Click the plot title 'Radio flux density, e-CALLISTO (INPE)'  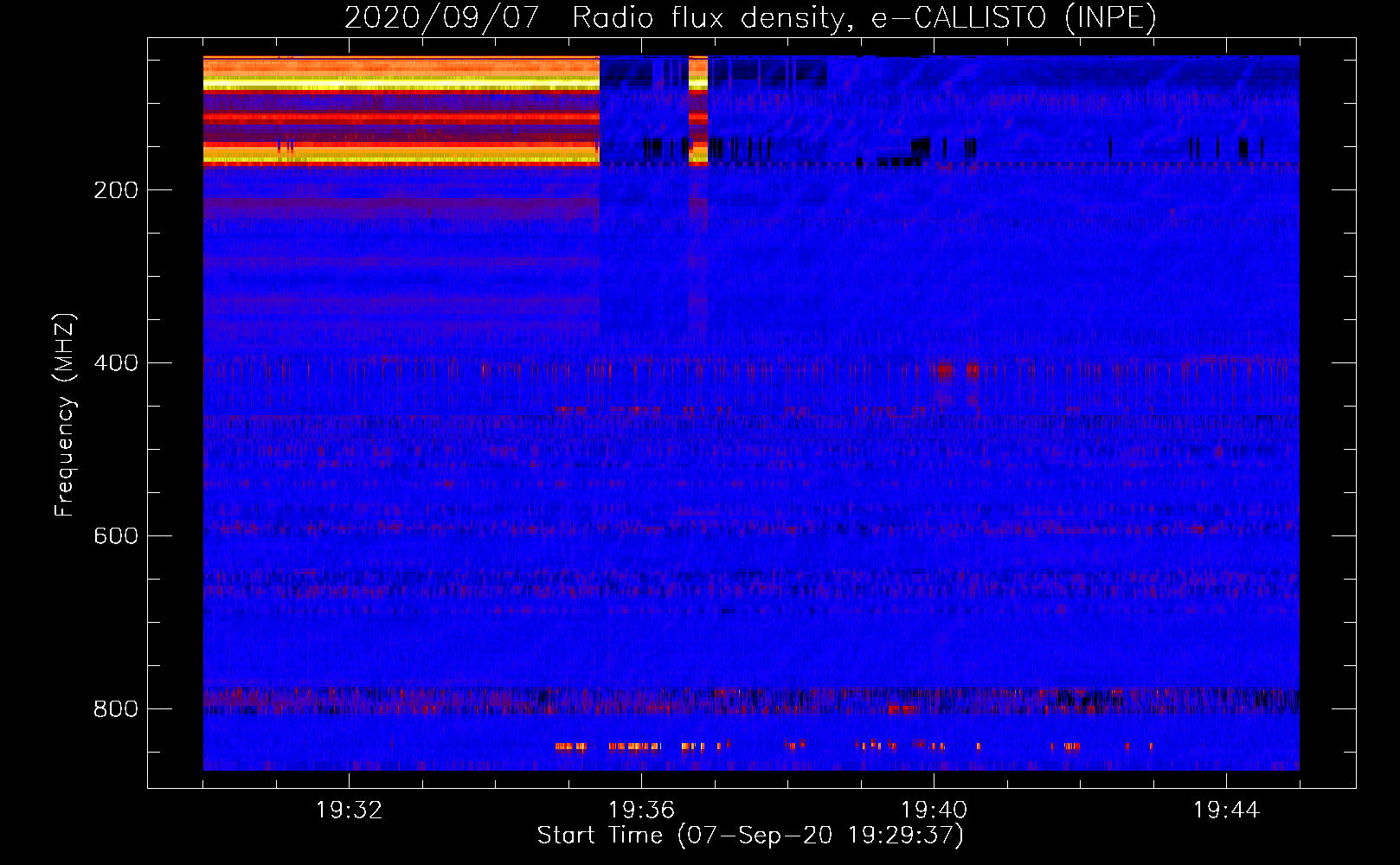[x=864, y=17]
